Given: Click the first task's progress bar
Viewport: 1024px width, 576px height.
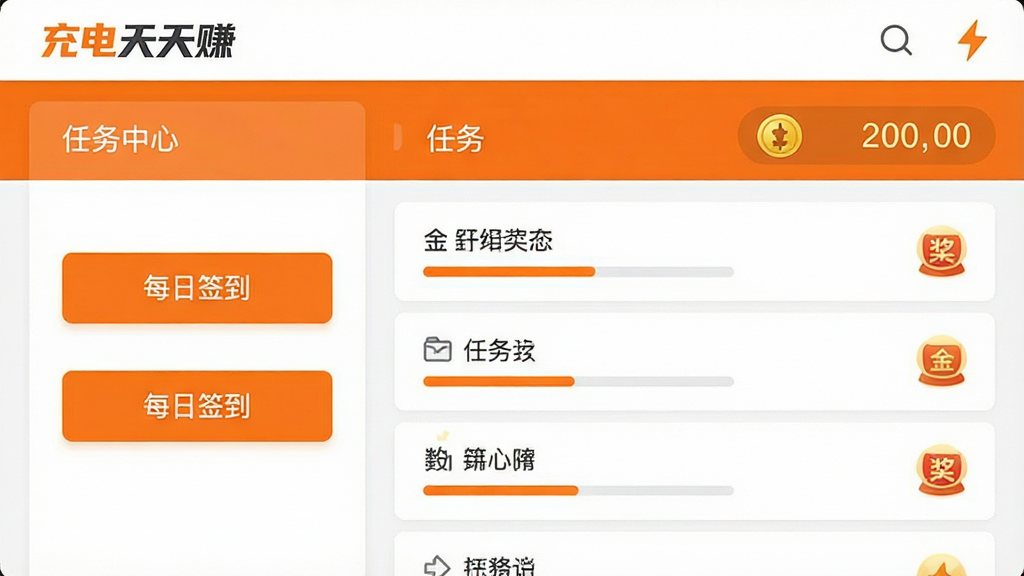Looking at the screenshot, I should [x=579, y=272].
